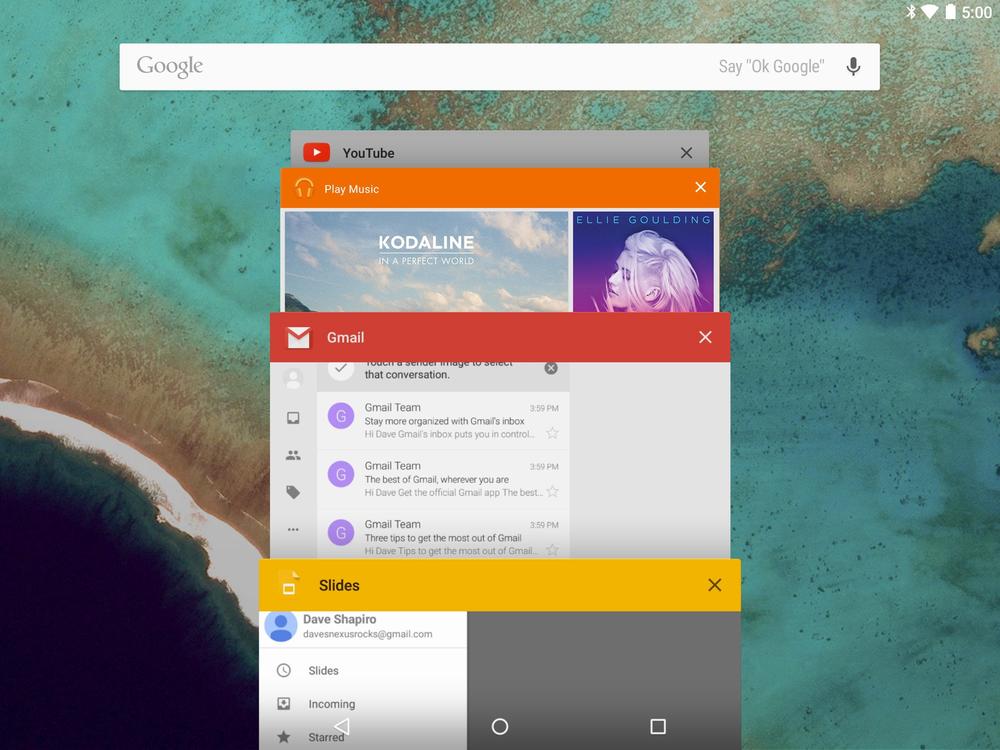The image size is (1000, 750).
Task: Dismiss the Gmail recent card
Action: click(x=705, y=337)
